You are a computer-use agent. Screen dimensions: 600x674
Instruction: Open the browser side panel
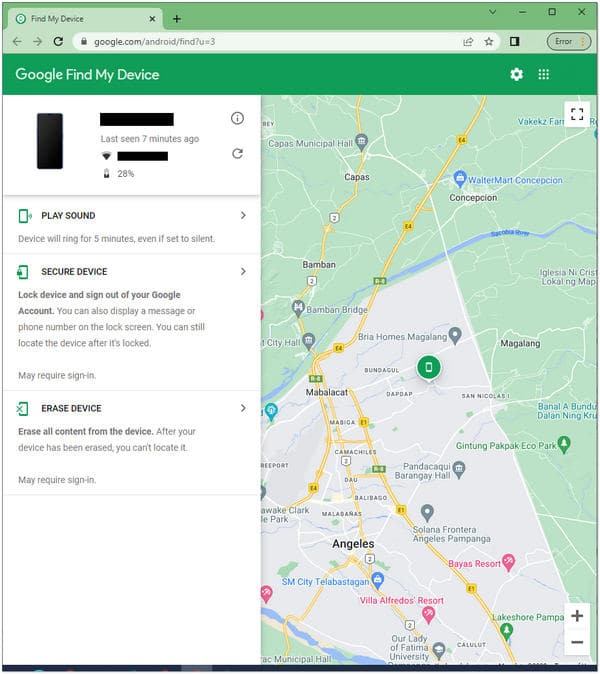point(514,41)
